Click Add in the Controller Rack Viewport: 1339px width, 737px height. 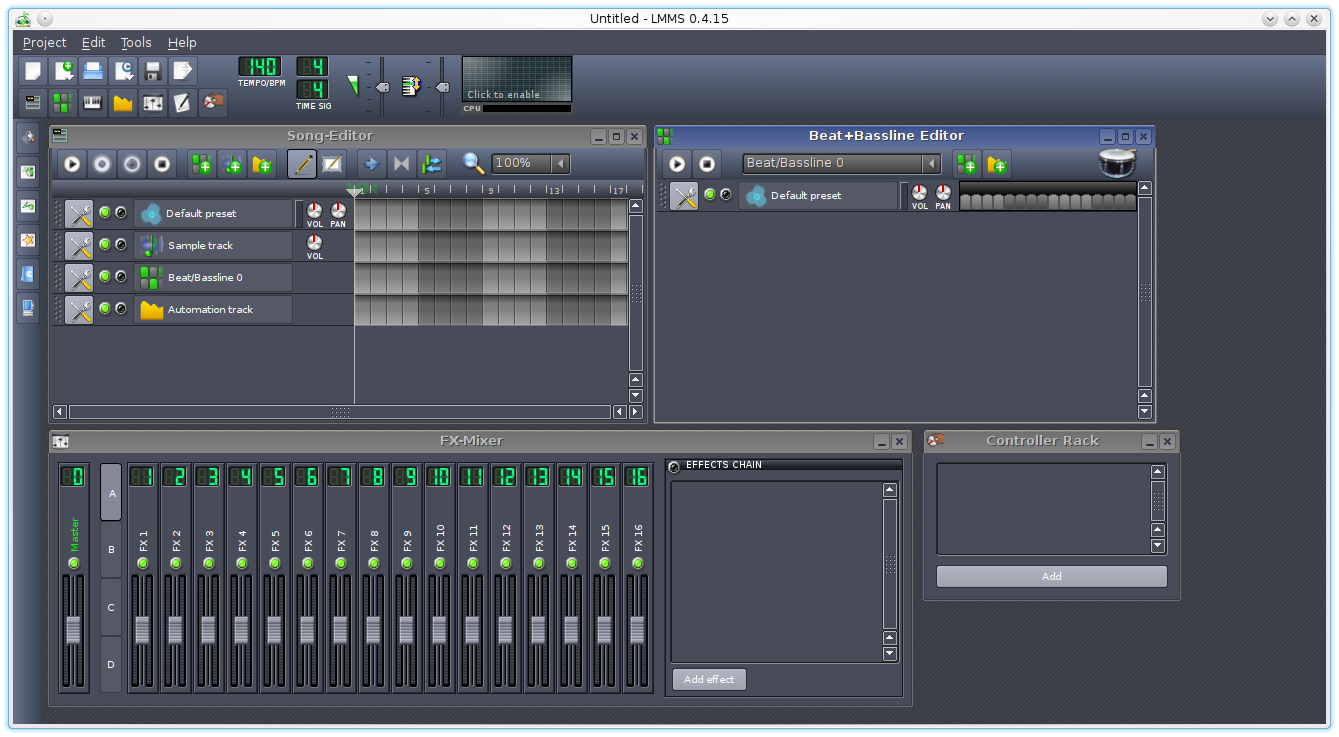(1051, 577)
